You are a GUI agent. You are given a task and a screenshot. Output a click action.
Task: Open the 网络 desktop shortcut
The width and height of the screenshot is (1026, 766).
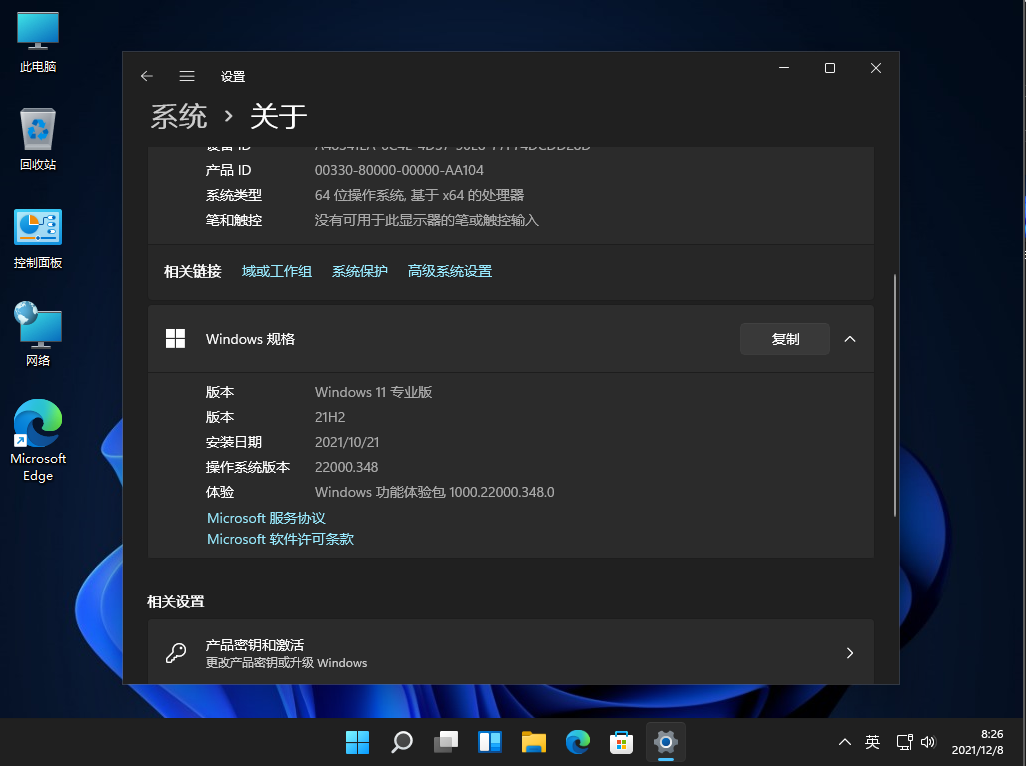37,330
